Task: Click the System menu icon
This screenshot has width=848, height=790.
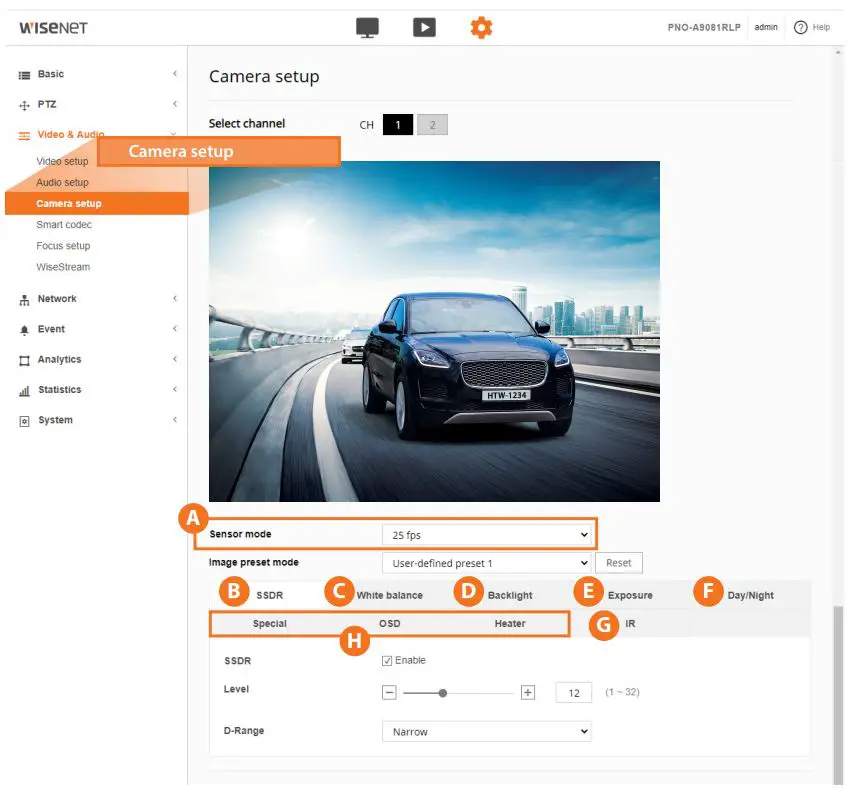Action: pyautogui.click(x=24, y=421)
